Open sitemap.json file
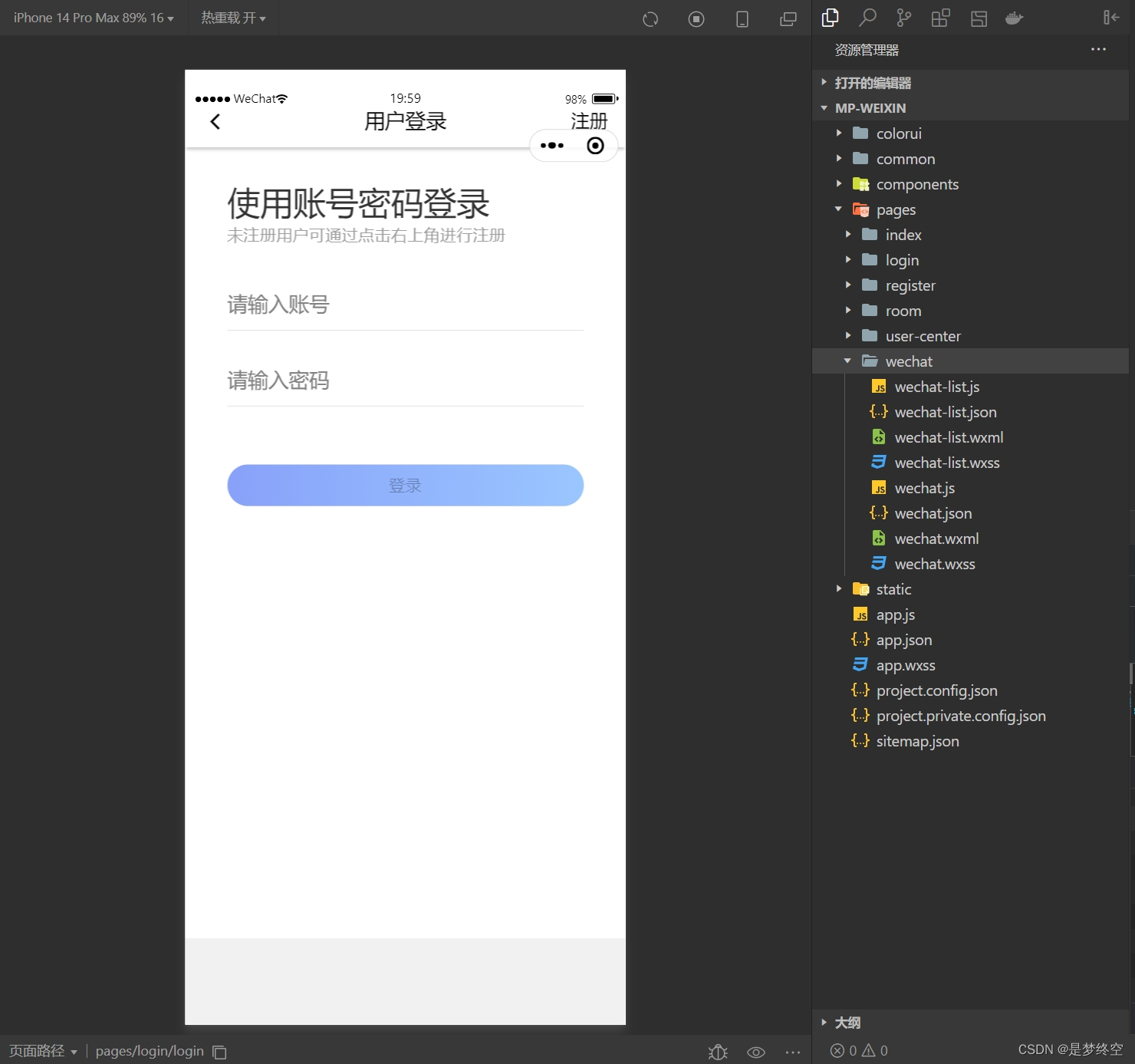 click(970, 741)
